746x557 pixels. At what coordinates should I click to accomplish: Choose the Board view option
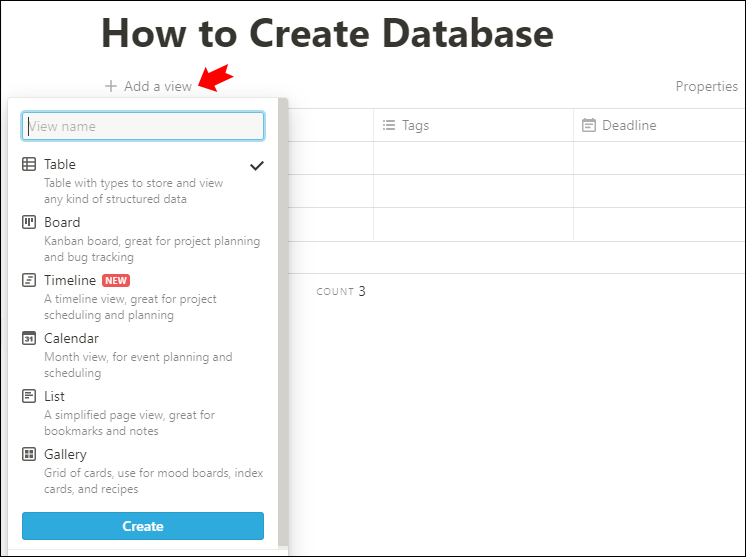pyautogui.click(x=143, y=239)
